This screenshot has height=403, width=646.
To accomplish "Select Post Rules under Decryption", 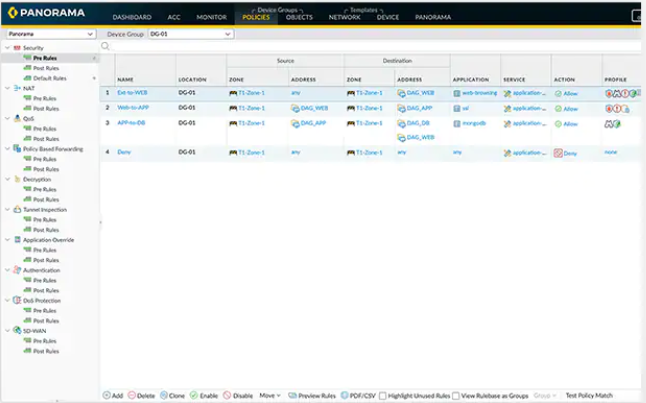I will pos(46,199).
